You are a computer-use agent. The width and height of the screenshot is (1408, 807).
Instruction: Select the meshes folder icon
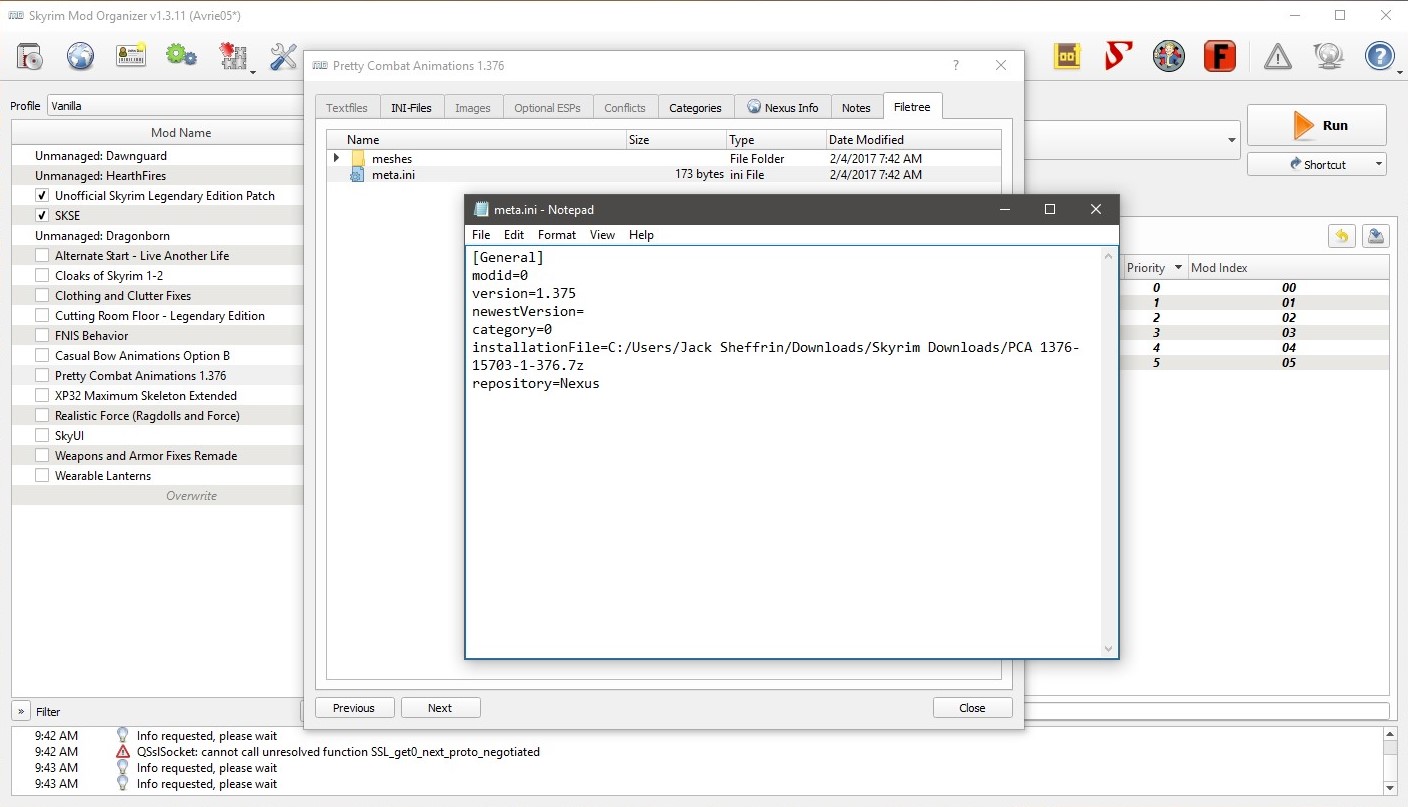(x=358, y=159)
